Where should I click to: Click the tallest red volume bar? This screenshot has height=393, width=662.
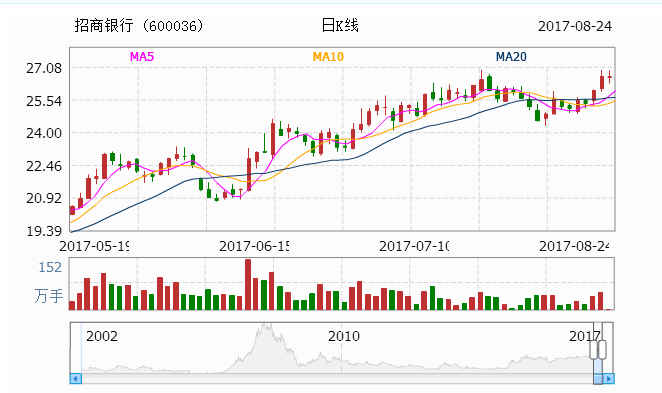point(248,285)
